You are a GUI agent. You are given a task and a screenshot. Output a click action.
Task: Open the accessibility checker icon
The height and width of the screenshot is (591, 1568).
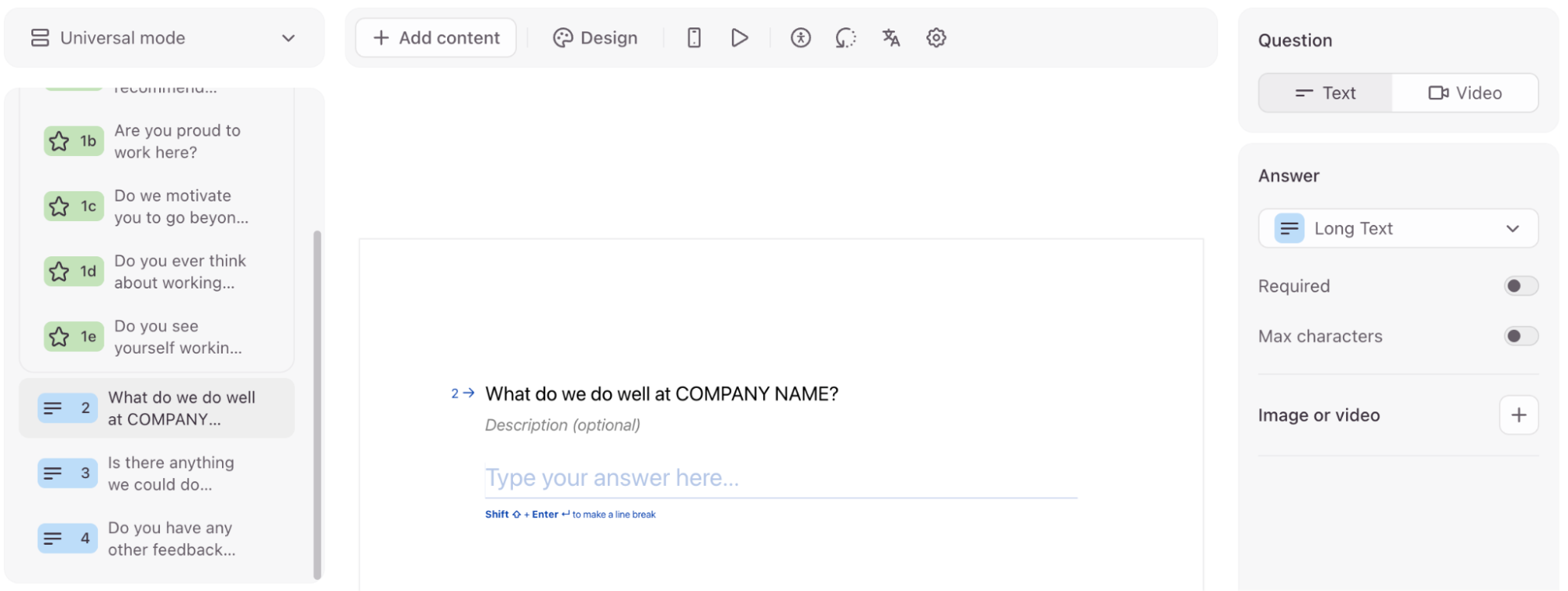pos(800,38)
